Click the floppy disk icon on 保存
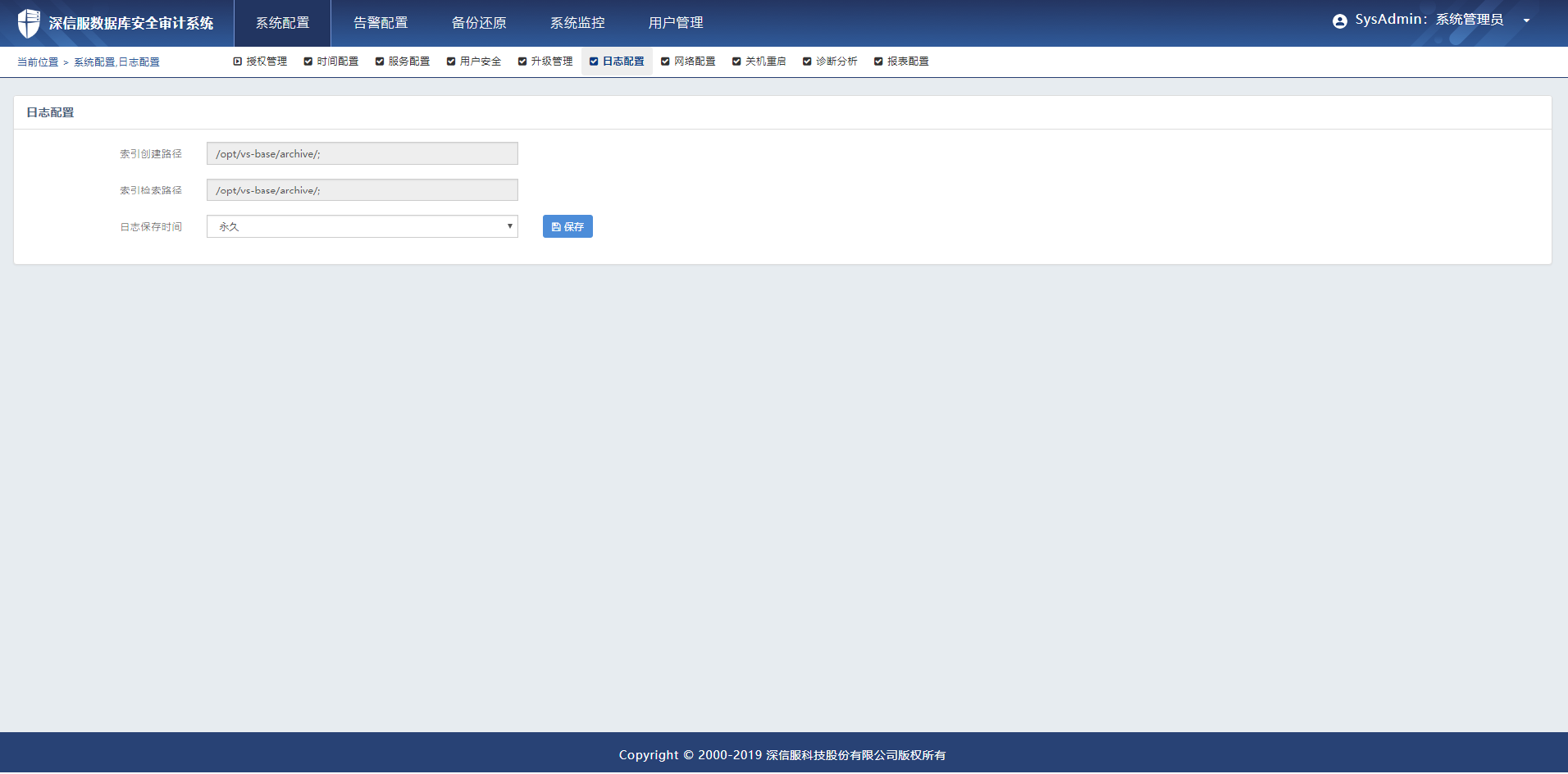This screenshot has width=1568, height=774. (556, 227)
